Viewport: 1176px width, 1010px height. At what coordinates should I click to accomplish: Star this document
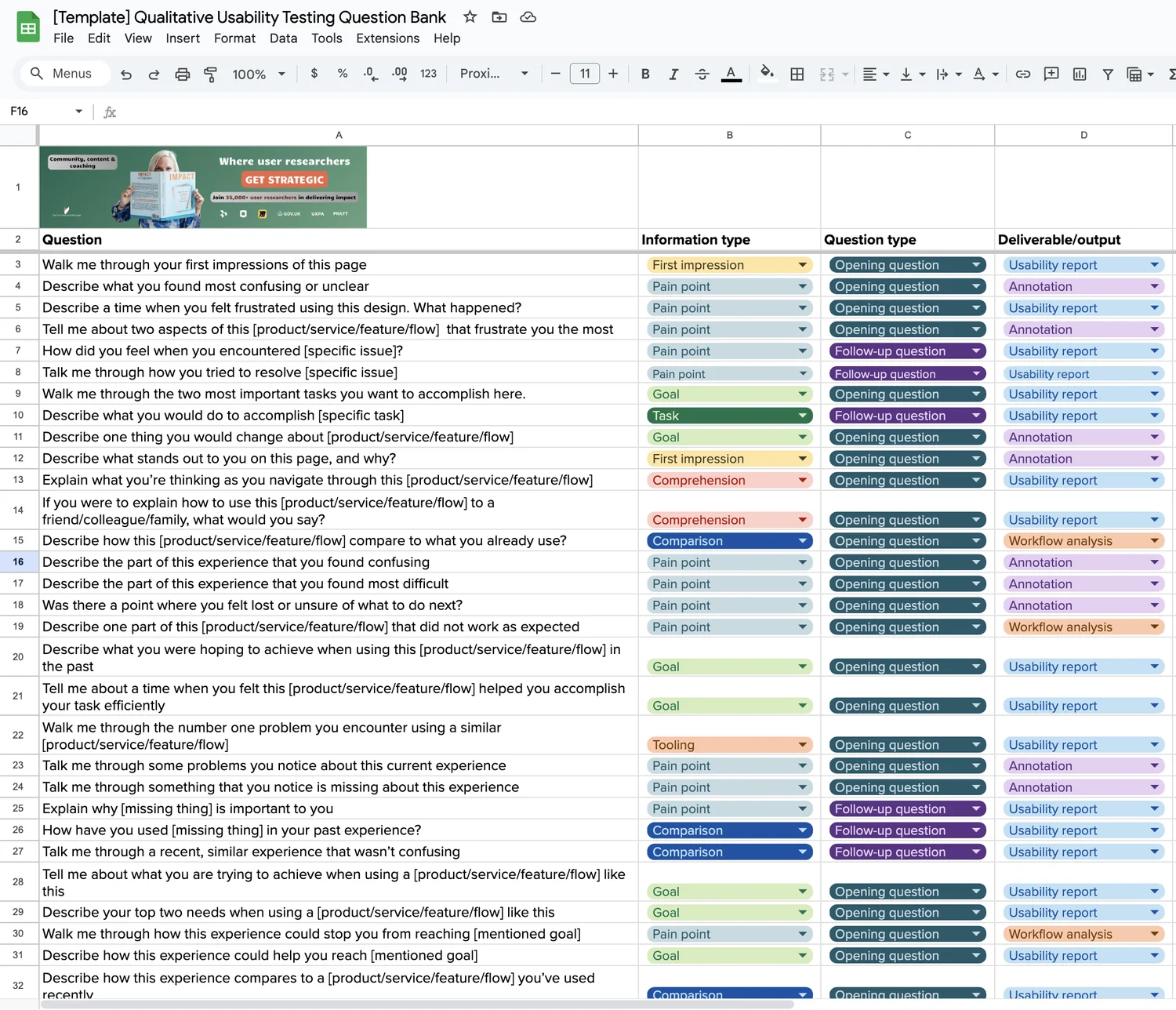[470, 16]
